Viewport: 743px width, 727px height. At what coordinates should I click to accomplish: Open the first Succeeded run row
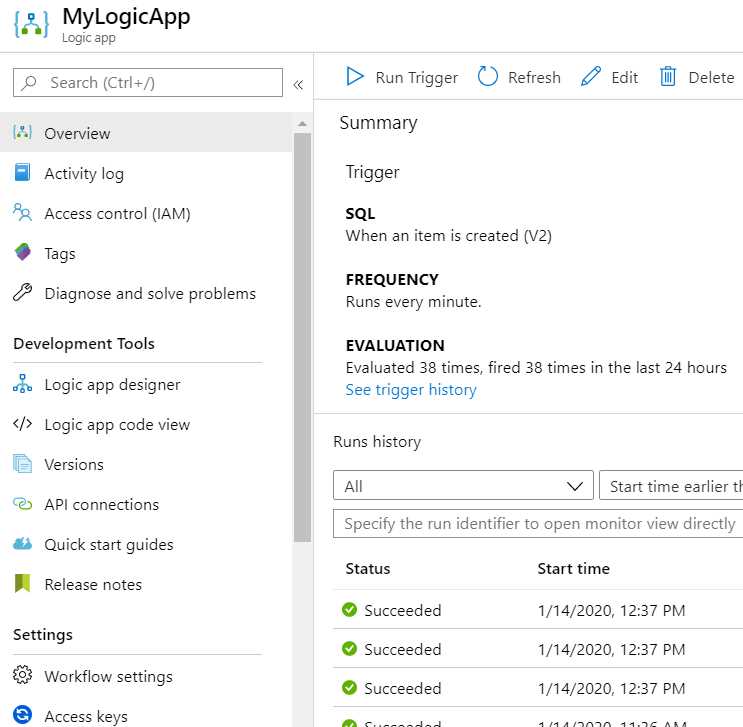coord(538,610)
